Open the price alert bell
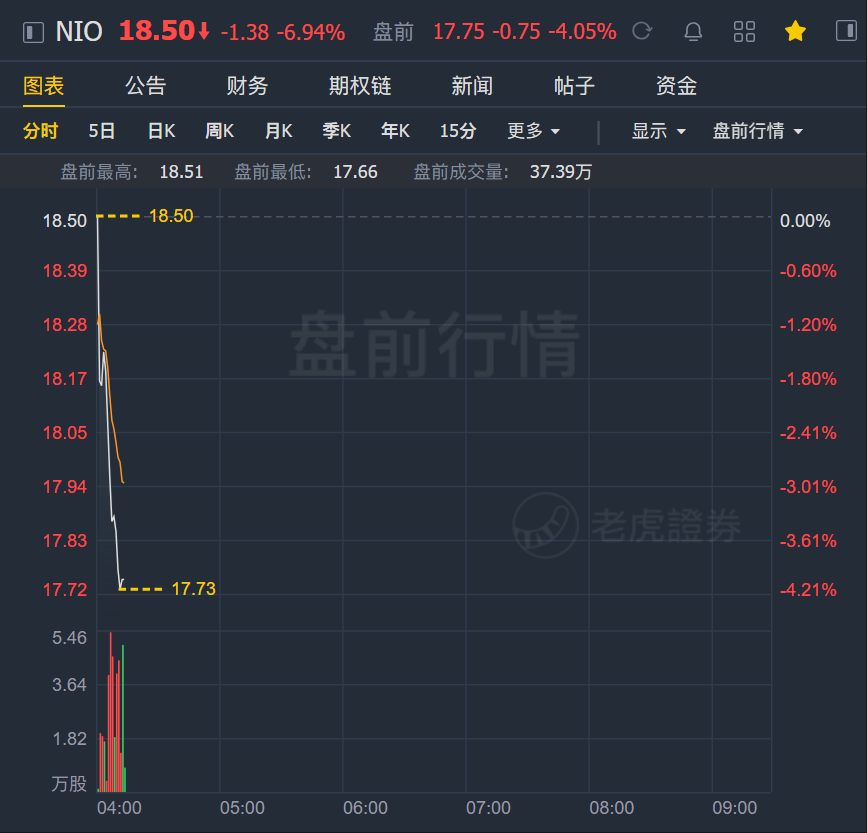Image resolution: width=867 pixels, height=833 pixels. coord(693,32)
